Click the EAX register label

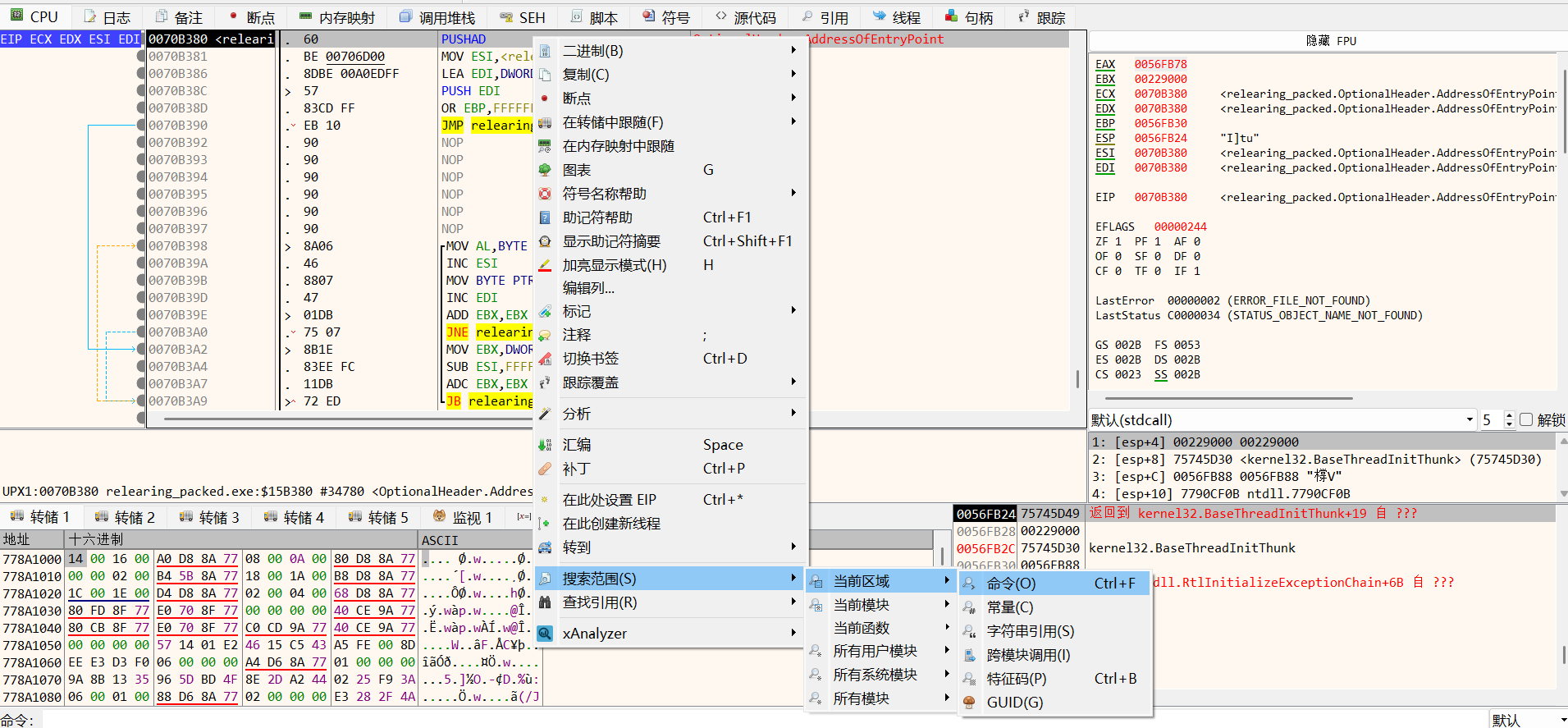pos(1105,64)
